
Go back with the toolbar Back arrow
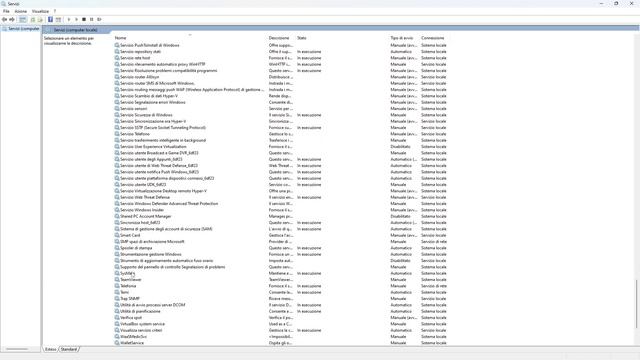pos(4,20)
